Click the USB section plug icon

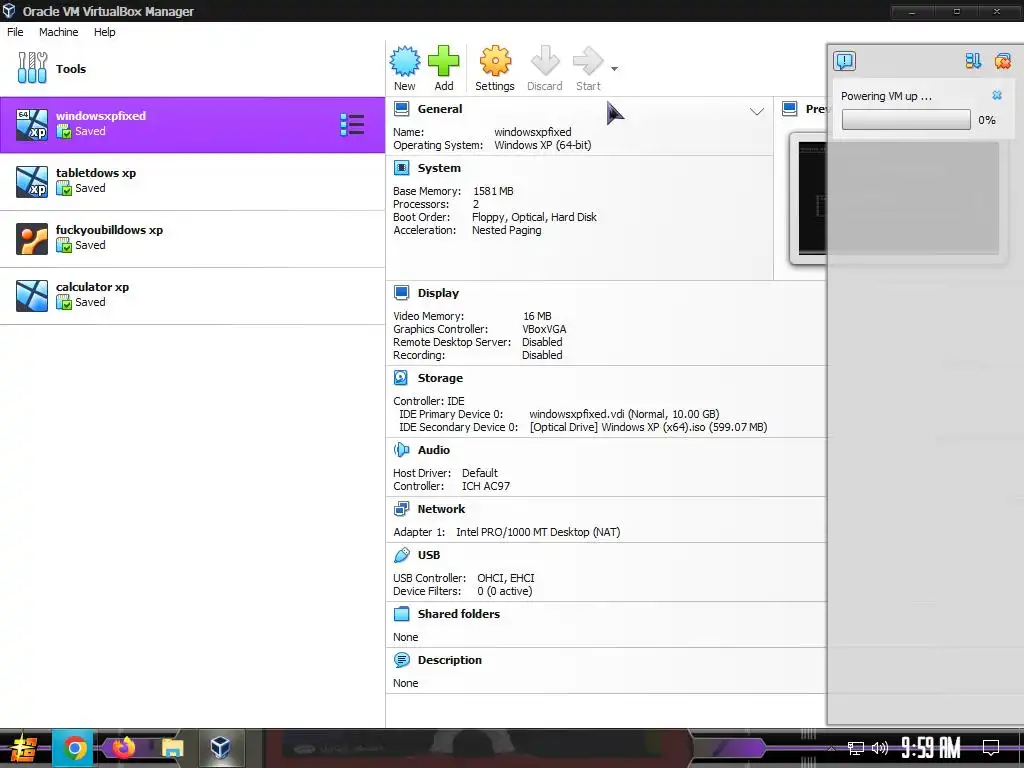coord(402,555)
